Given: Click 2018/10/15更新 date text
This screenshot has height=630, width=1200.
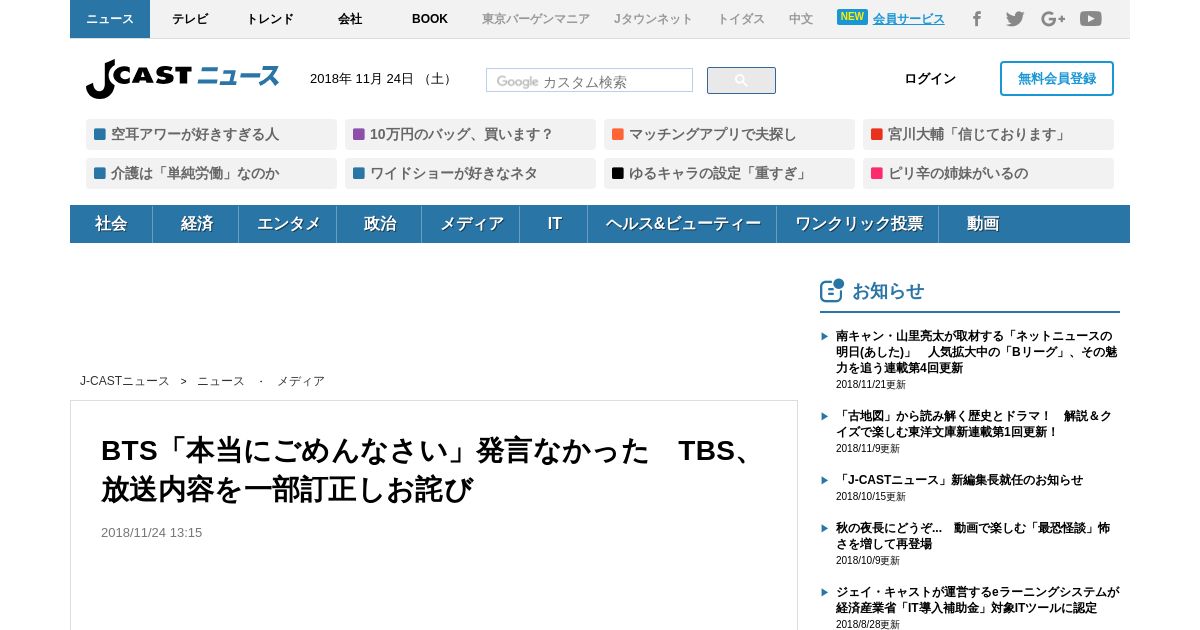Looking at the screenshot, I should click(x=871, y=497).
